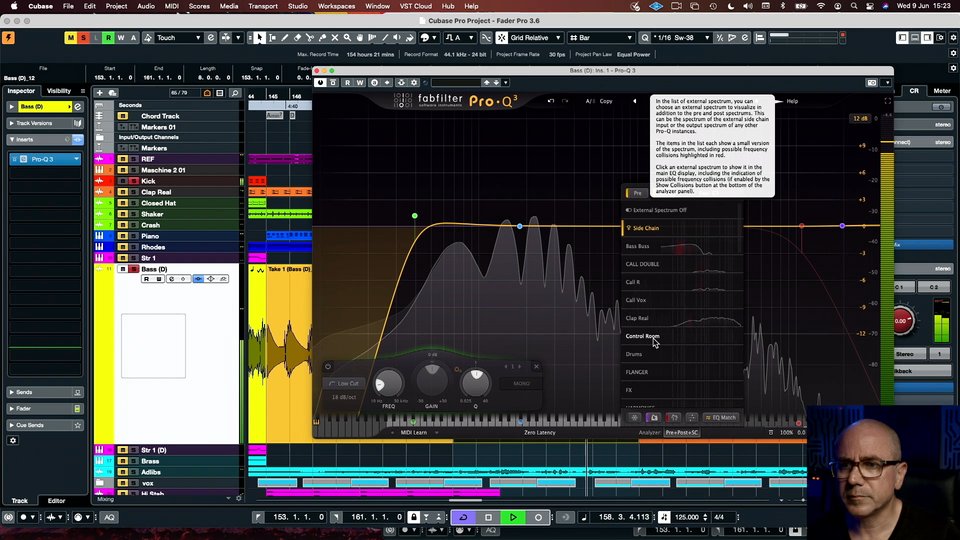
Task: Toggle band power button in band panel
Action: coord(328,367)
